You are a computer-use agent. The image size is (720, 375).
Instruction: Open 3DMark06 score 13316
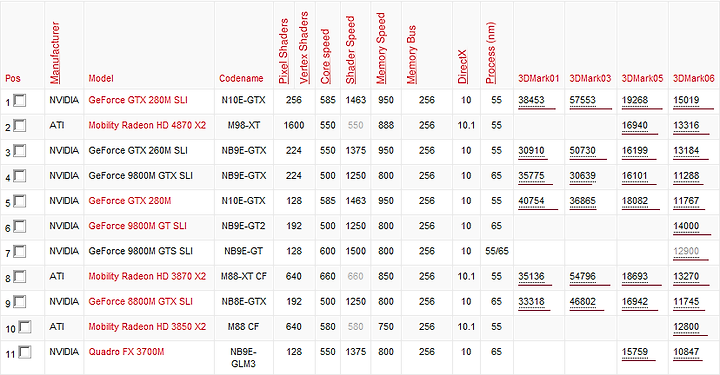(686, 125)
